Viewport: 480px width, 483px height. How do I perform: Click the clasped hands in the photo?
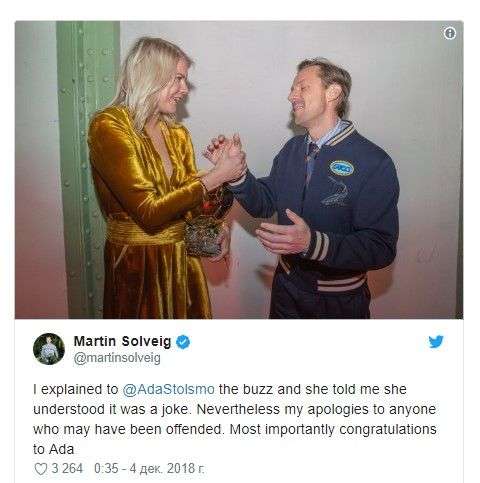pyautogui.click(x=226, y=158)
